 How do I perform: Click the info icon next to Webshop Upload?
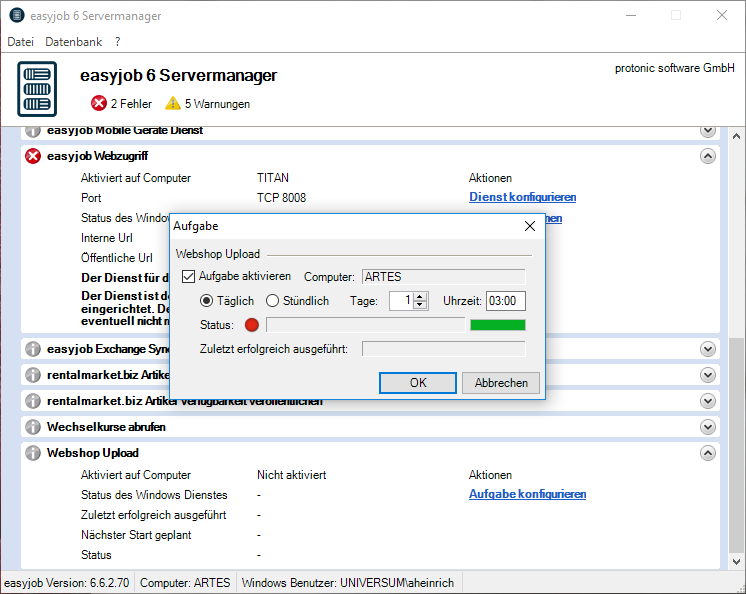coord(33,453)
